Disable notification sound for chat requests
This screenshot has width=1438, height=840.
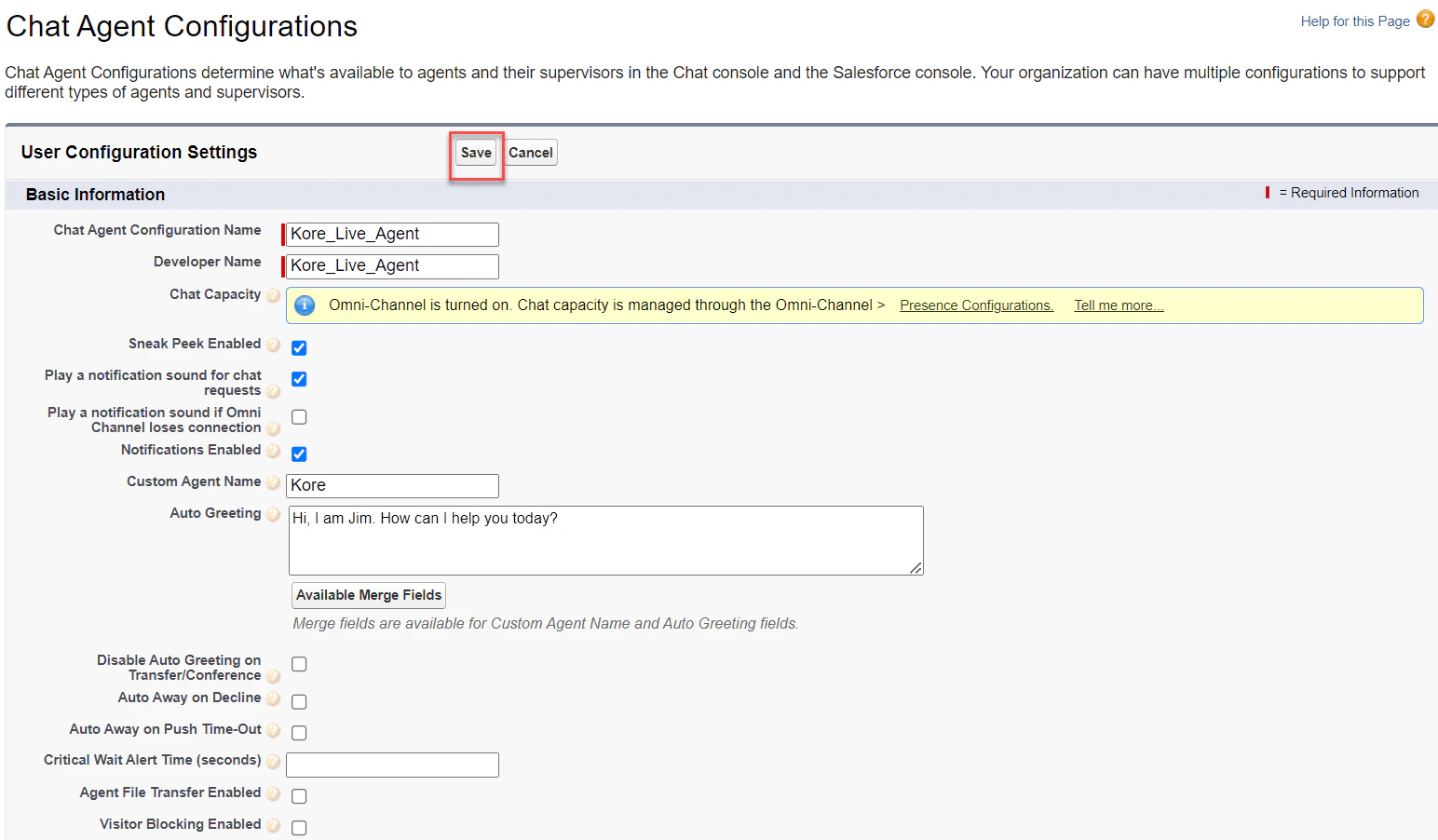coord(298,379)
